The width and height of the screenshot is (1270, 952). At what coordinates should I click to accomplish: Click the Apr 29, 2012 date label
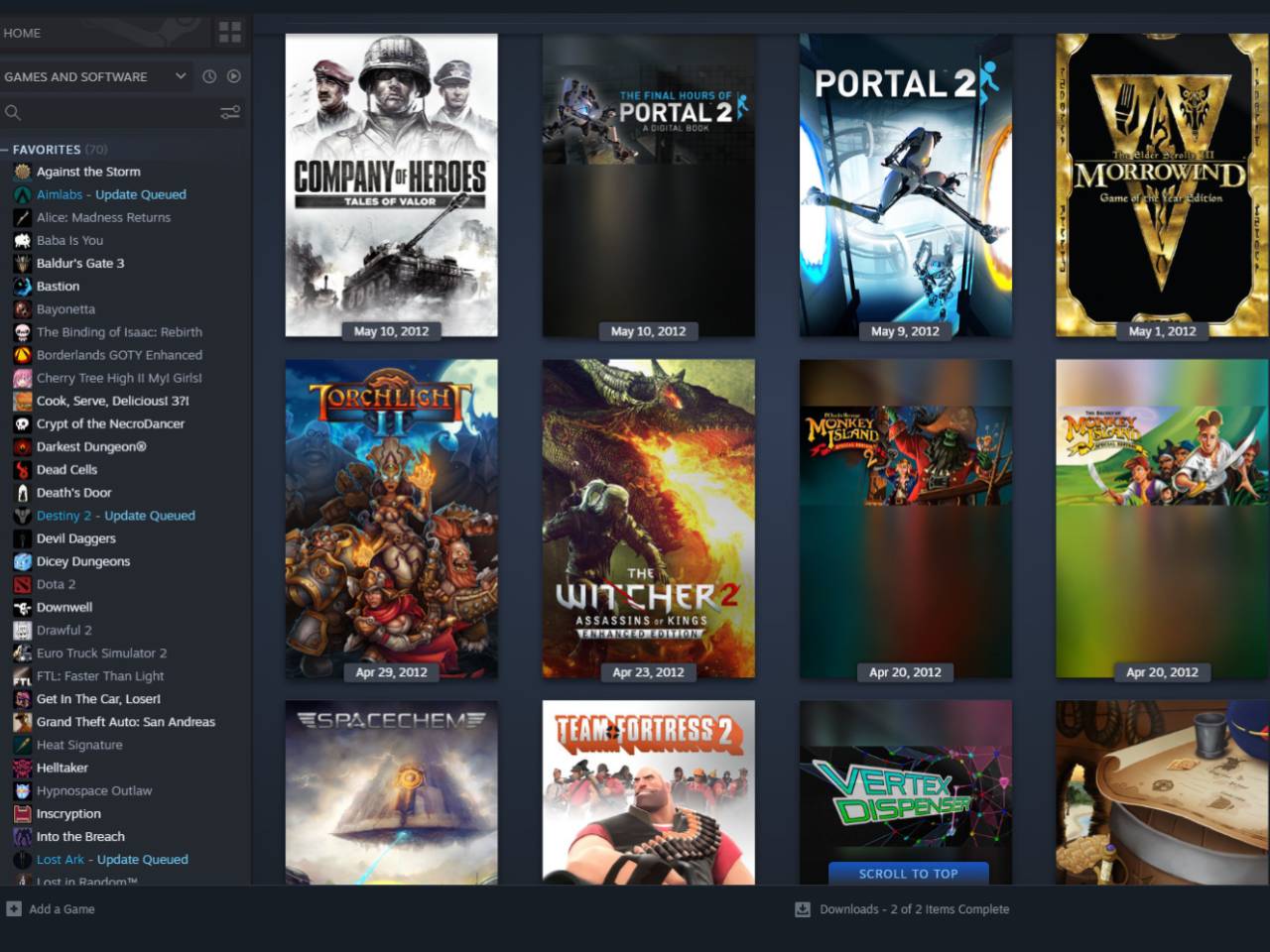tap(391, 672)
